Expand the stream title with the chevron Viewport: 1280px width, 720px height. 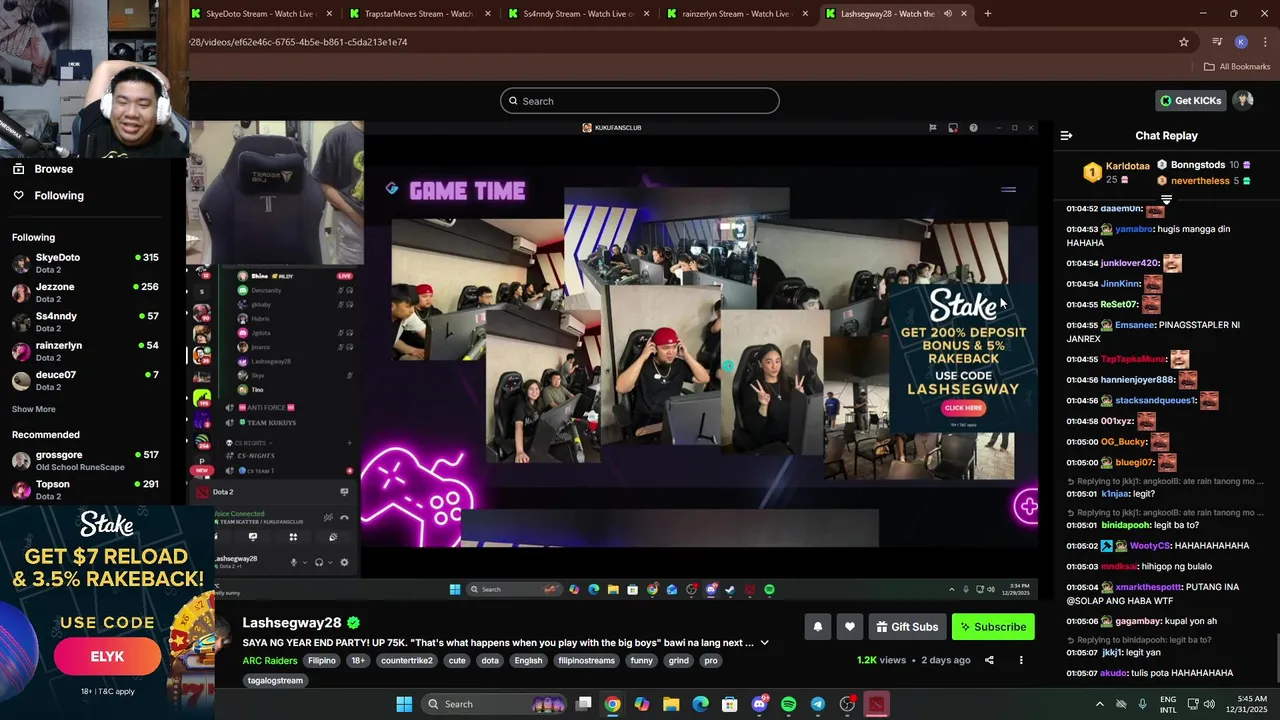pos(765,643)
